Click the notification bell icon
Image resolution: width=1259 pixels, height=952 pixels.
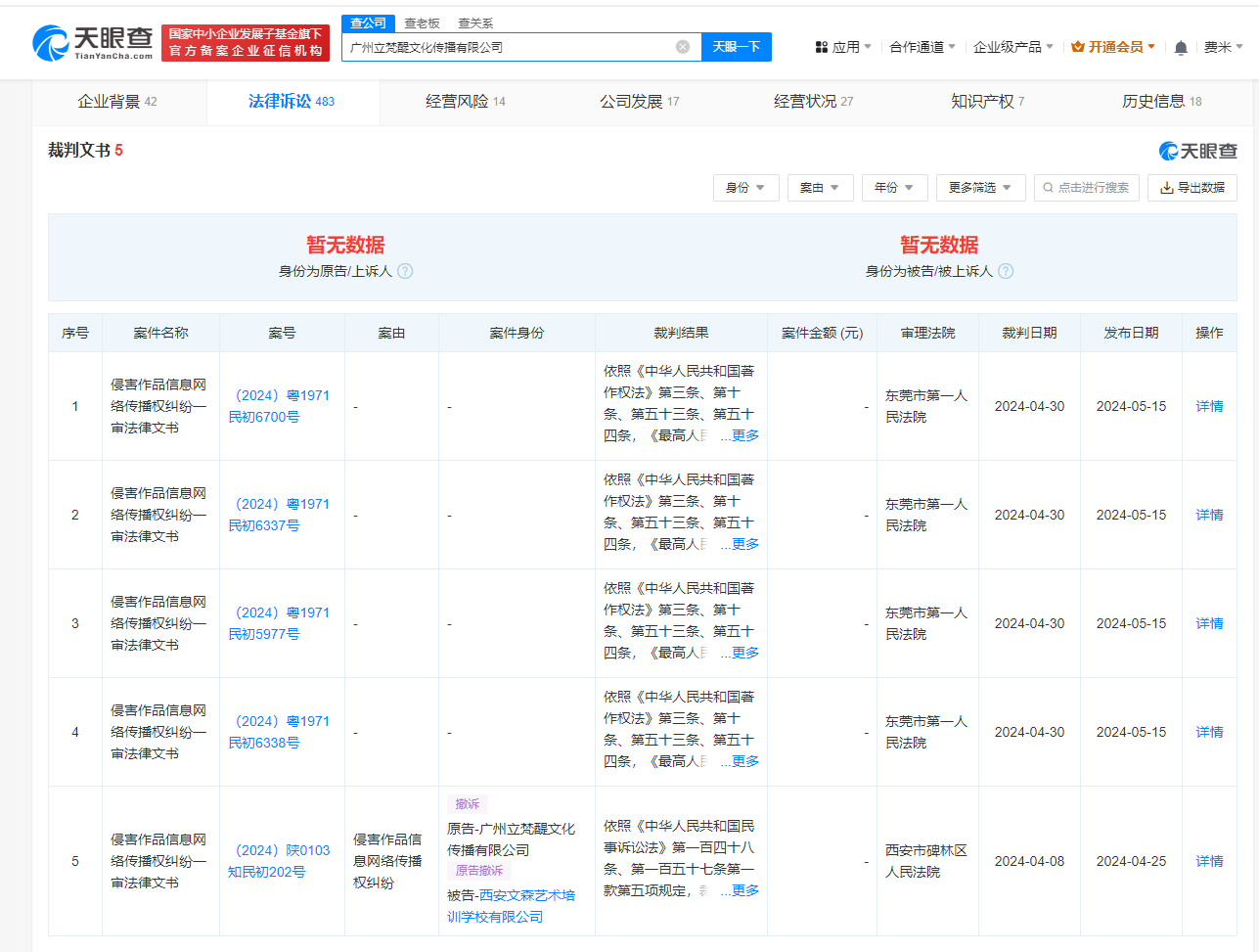[x=1181, y=47]
